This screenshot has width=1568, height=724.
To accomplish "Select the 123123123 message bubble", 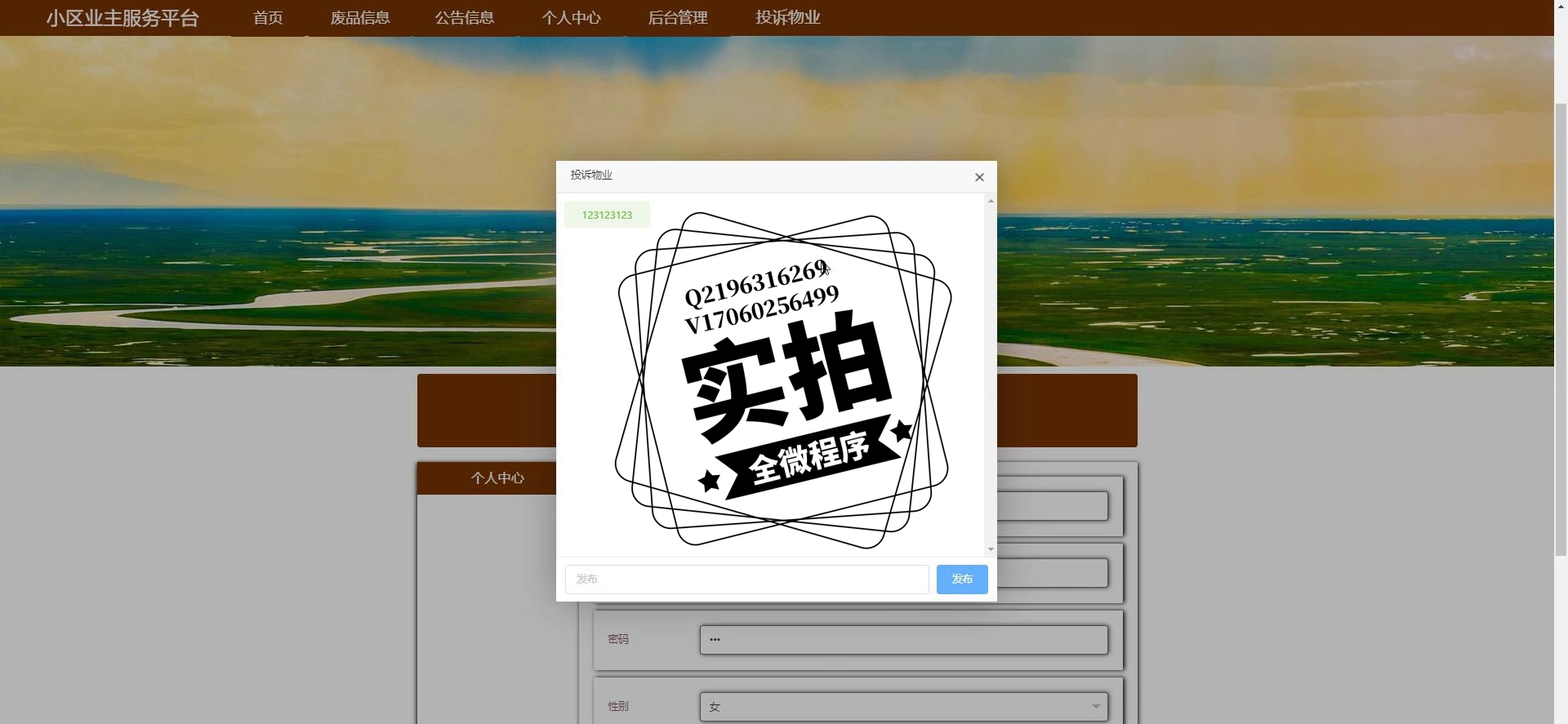I will coord(607,215).
